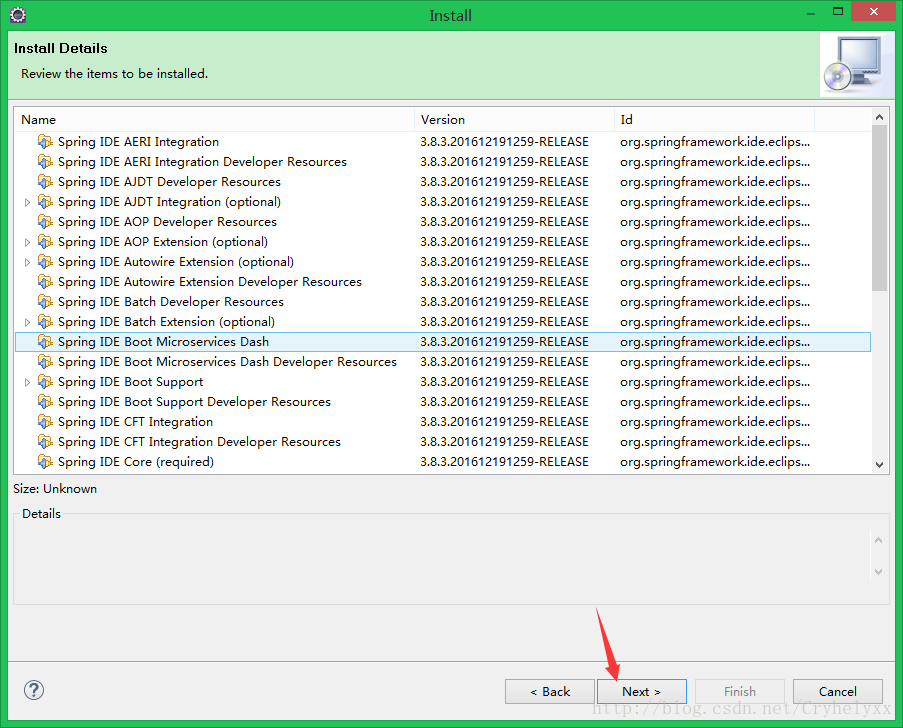The image size is (903, 728).
Task: Cancel the installation dialog
Action: coord(838,691)
